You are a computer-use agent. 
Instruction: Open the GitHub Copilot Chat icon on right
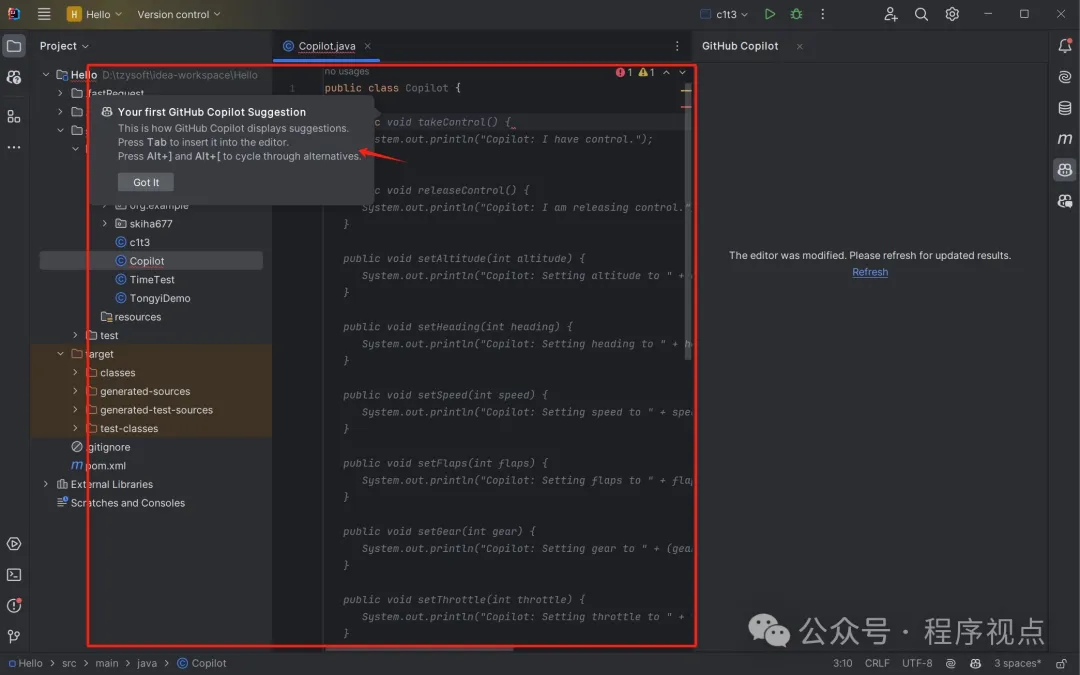(x=1065, y=200)
